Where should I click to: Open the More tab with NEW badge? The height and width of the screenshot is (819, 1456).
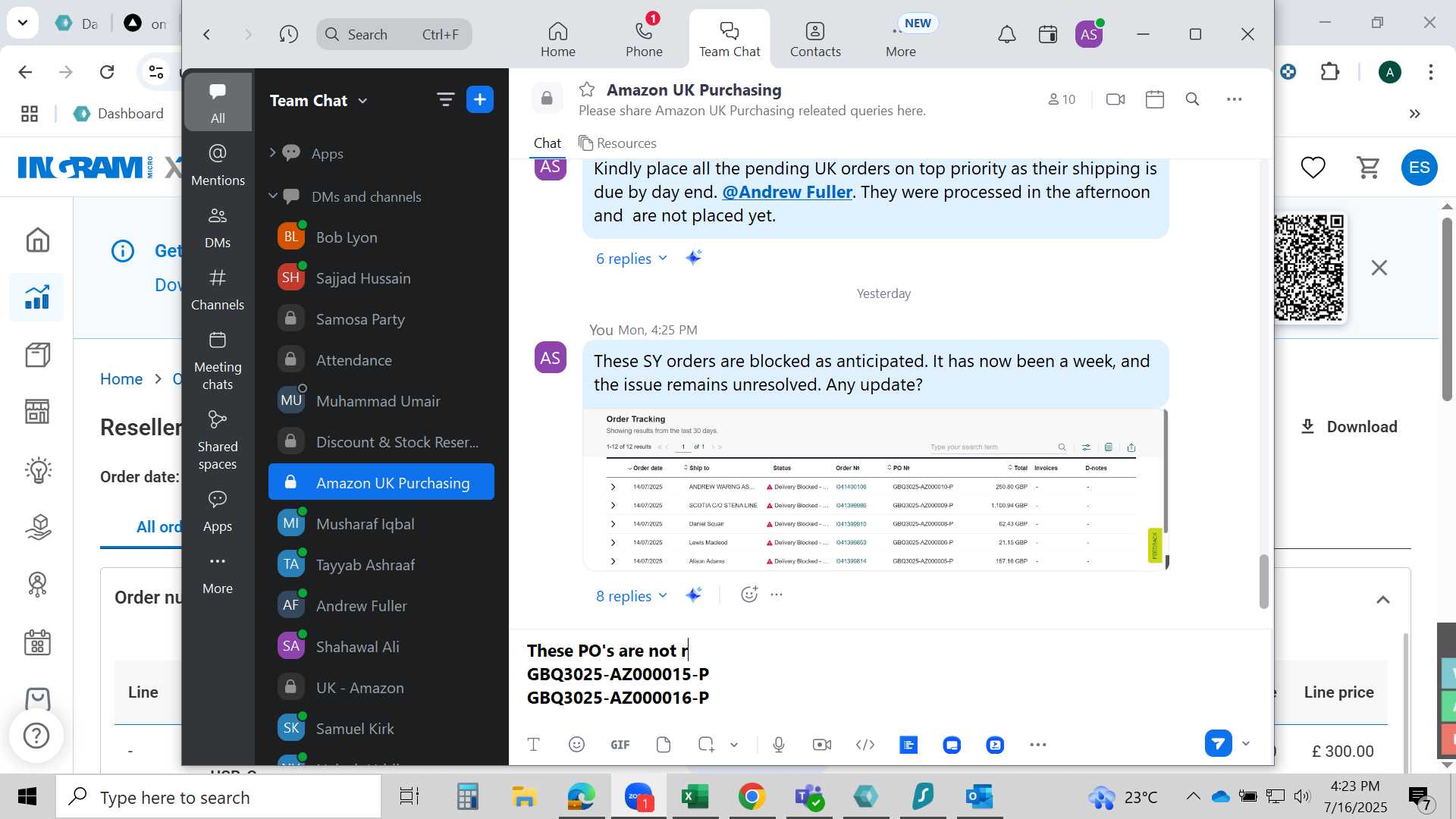point(901,38)
